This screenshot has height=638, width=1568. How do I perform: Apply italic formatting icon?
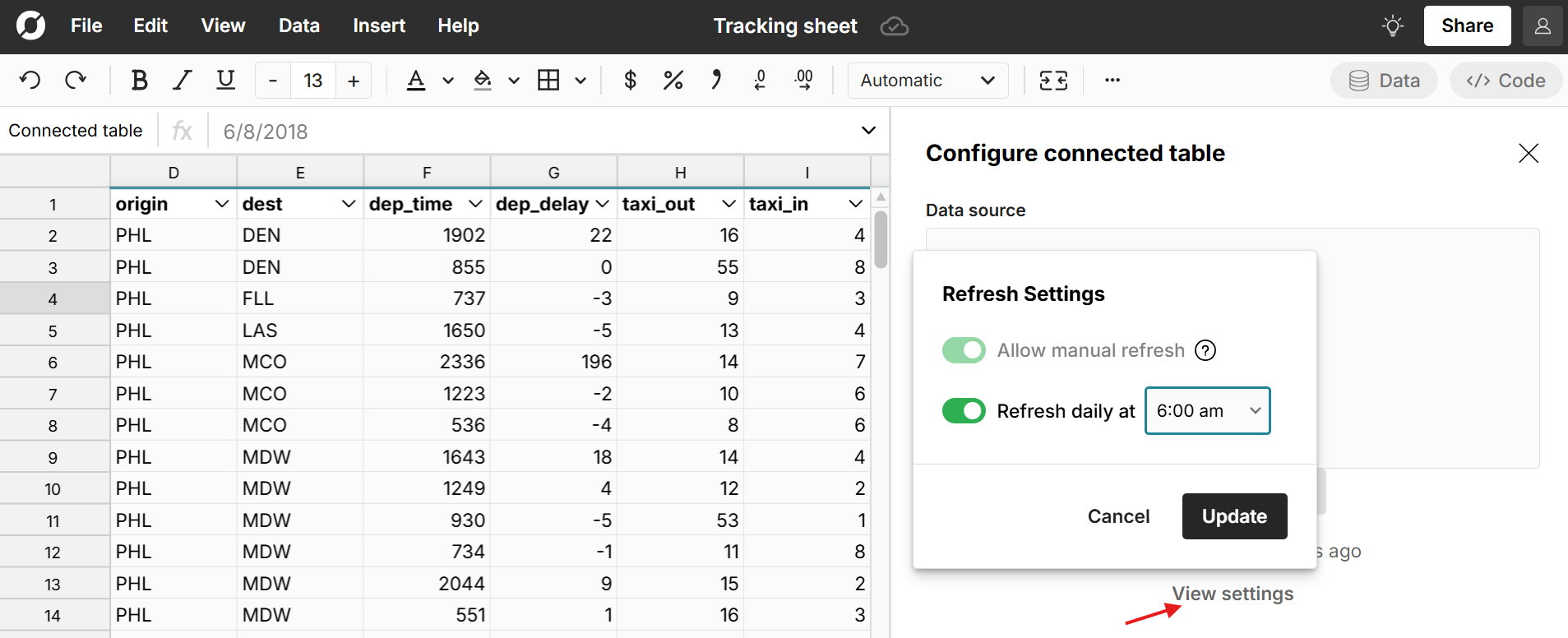point(182,81)
